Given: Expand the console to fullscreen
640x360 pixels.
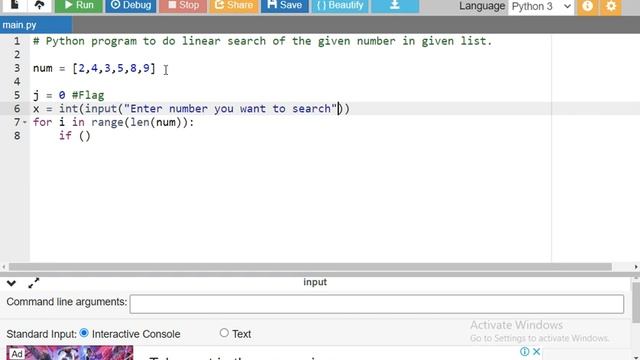Looking at the screenshot, I should coord(34,283).
